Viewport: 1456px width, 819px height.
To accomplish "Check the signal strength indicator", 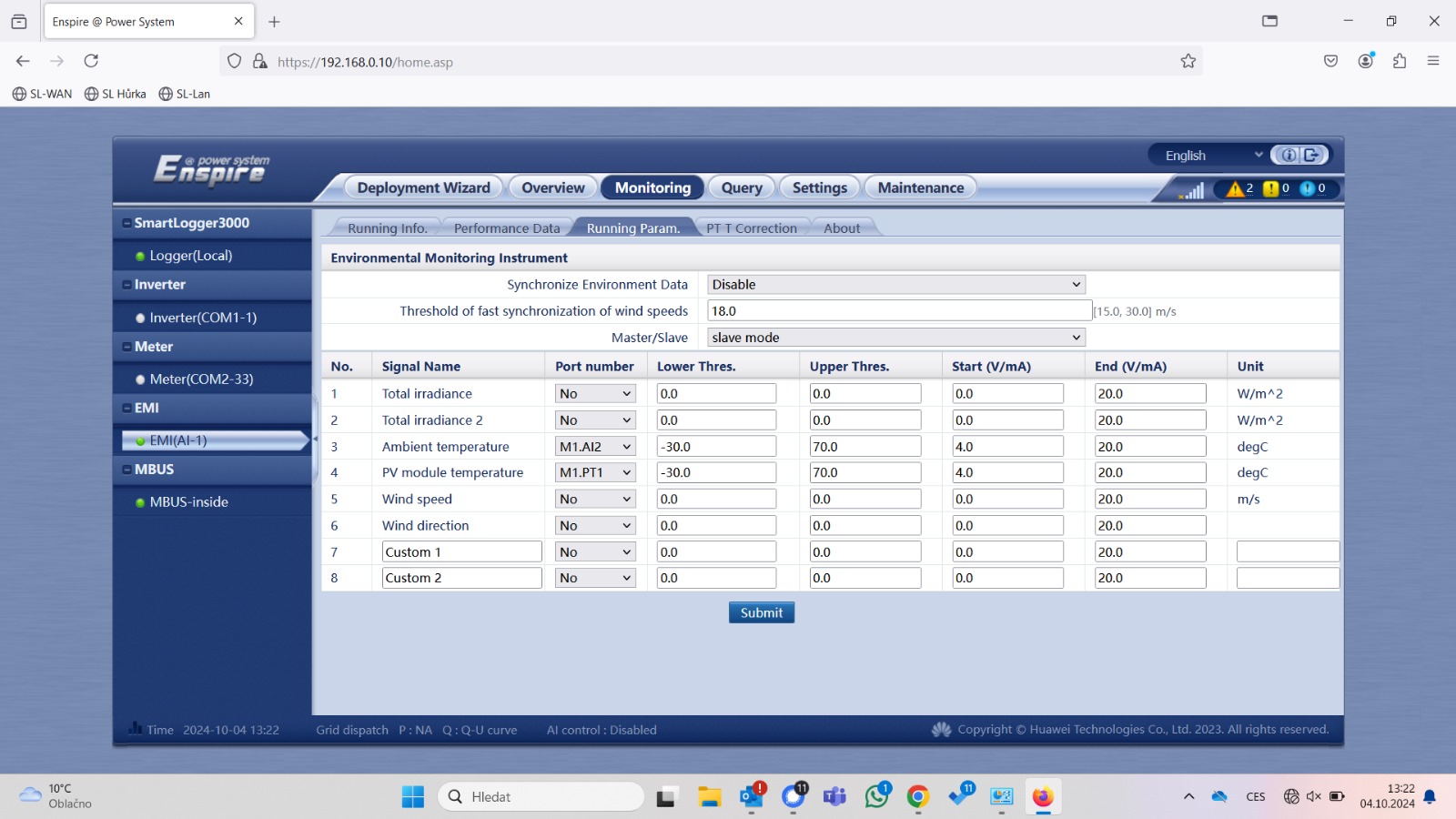I will coord(1191,189).
